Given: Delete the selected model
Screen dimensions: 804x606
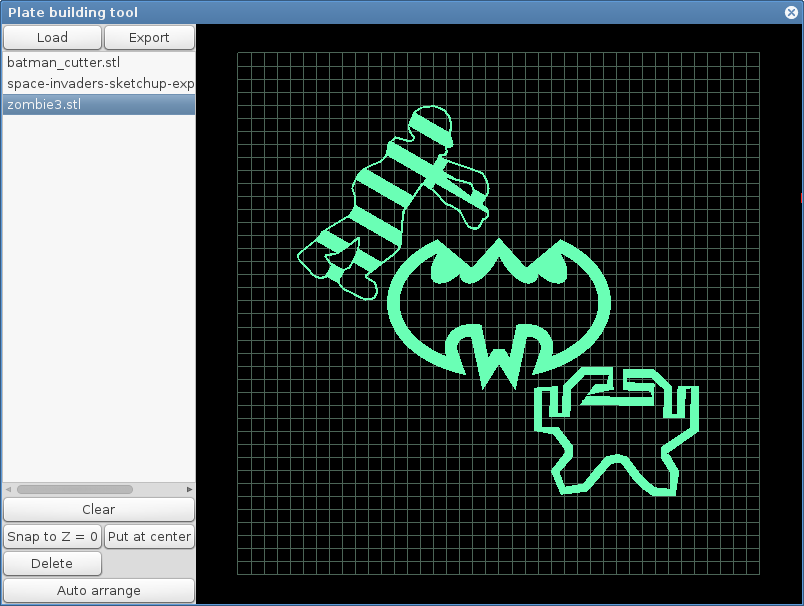Looking at the screenshot, I should [52, 563].
